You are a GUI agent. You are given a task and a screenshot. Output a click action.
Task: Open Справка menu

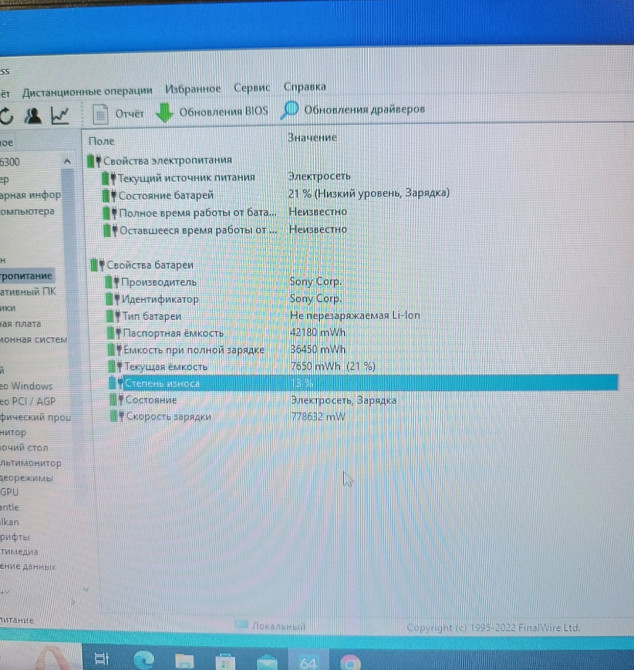305,86
